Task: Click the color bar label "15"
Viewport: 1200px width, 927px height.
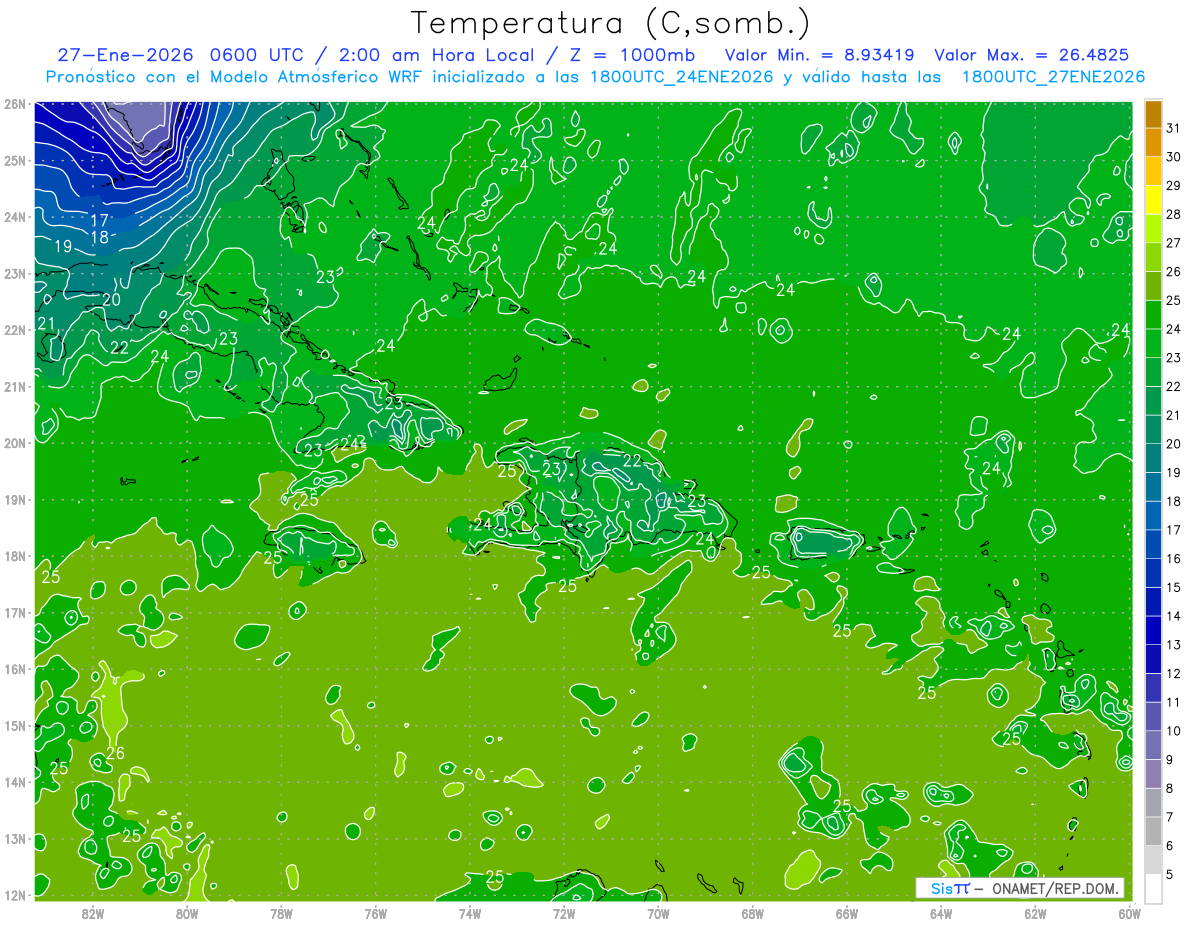Action: pos(1173,587)
